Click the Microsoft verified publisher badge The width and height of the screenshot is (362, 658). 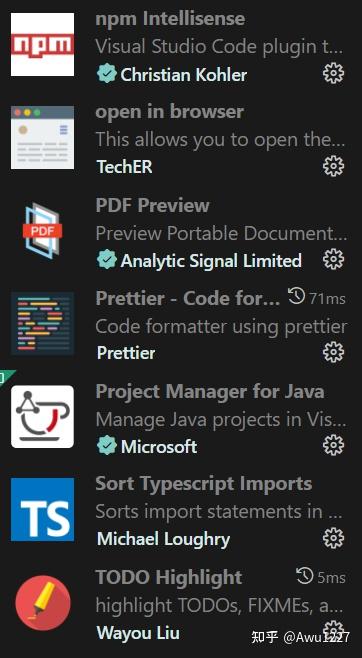click(107, 446)
